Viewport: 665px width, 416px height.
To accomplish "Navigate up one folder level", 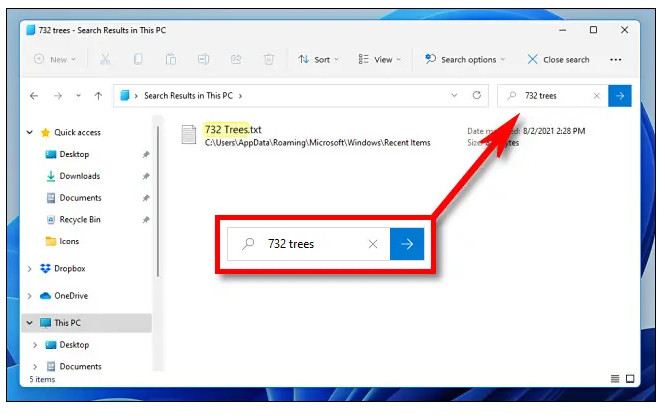I will pos(98,96).
